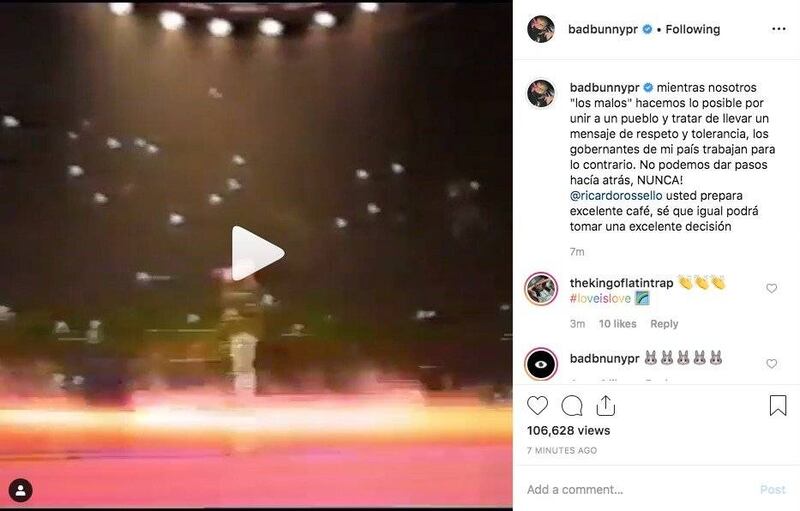Play the video with the center play button

coord(257,253)
